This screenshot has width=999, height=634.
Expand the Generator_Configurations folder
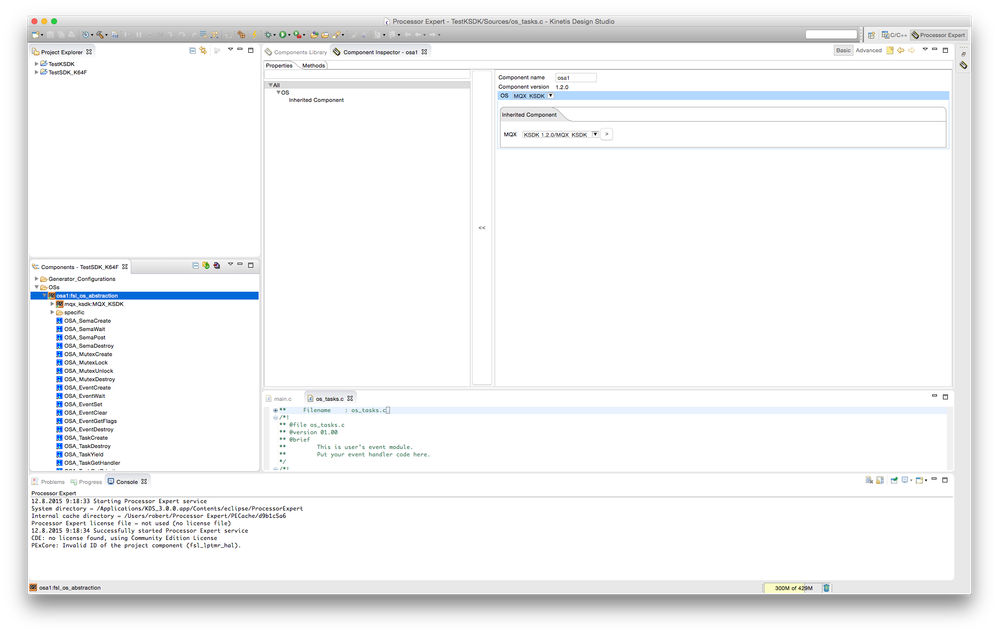(36, 278)
